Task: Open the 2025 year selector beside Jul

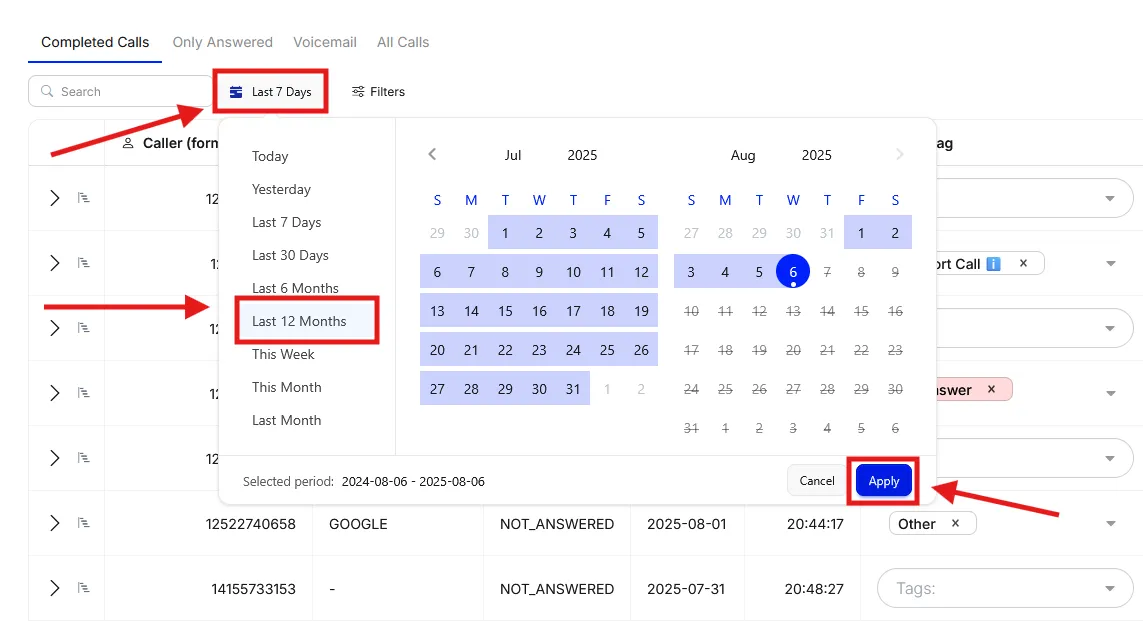Action: point(582,155)
